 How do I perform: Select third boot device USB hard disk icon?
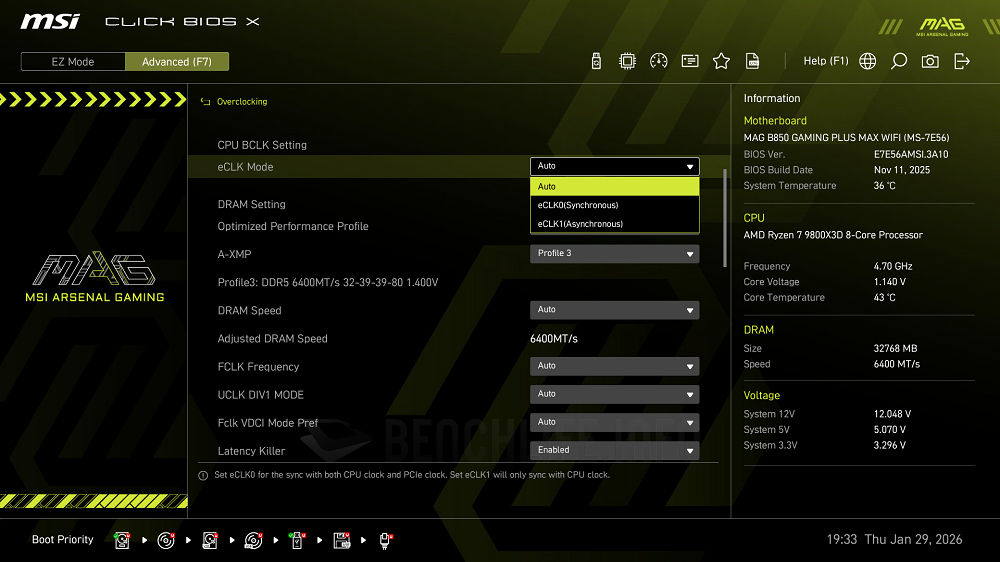[x=210, y=540]
